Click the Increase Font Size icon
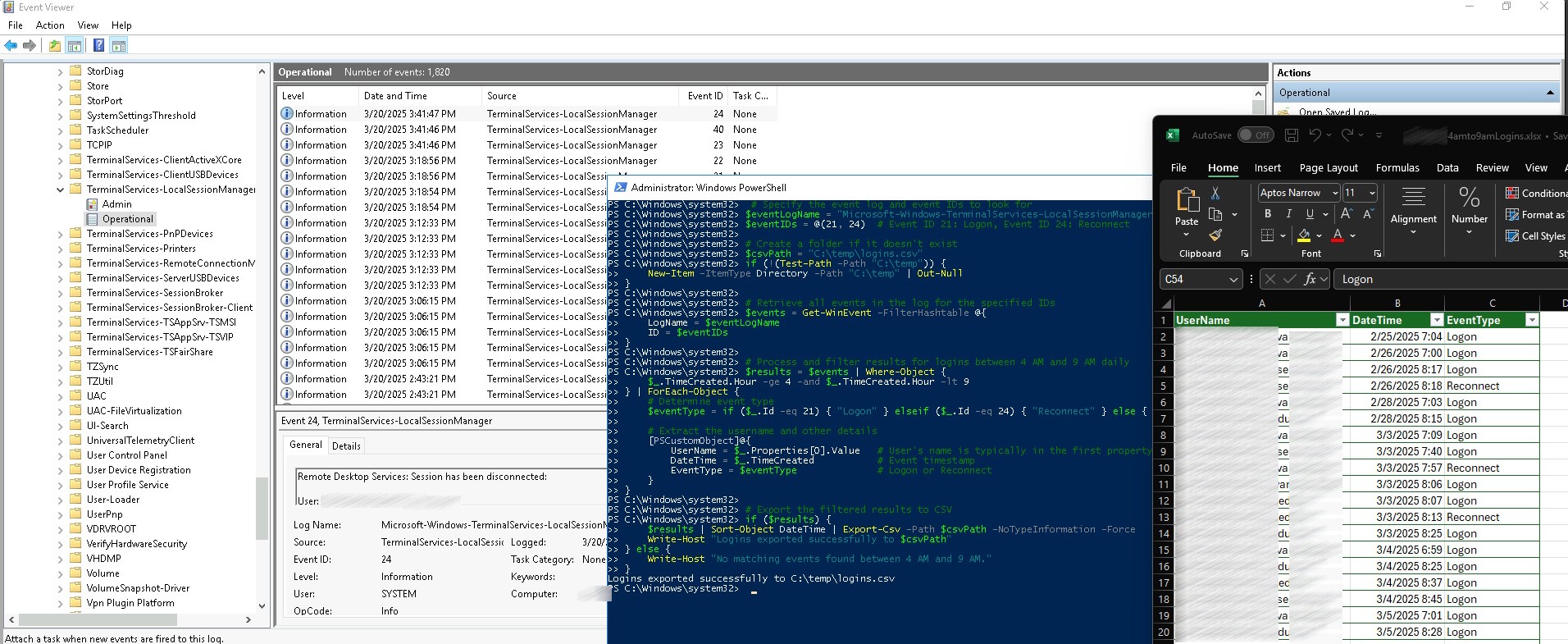Screen dimensions: 1568x644 [1346, 214]
